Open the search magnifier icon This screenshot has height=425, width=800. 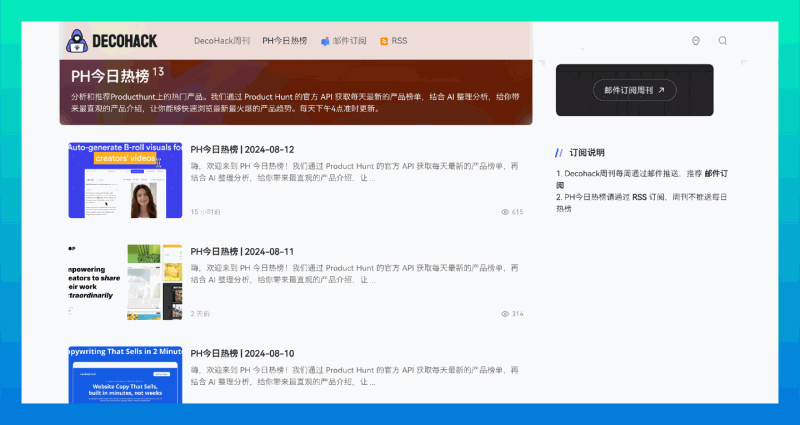[722, 41]
